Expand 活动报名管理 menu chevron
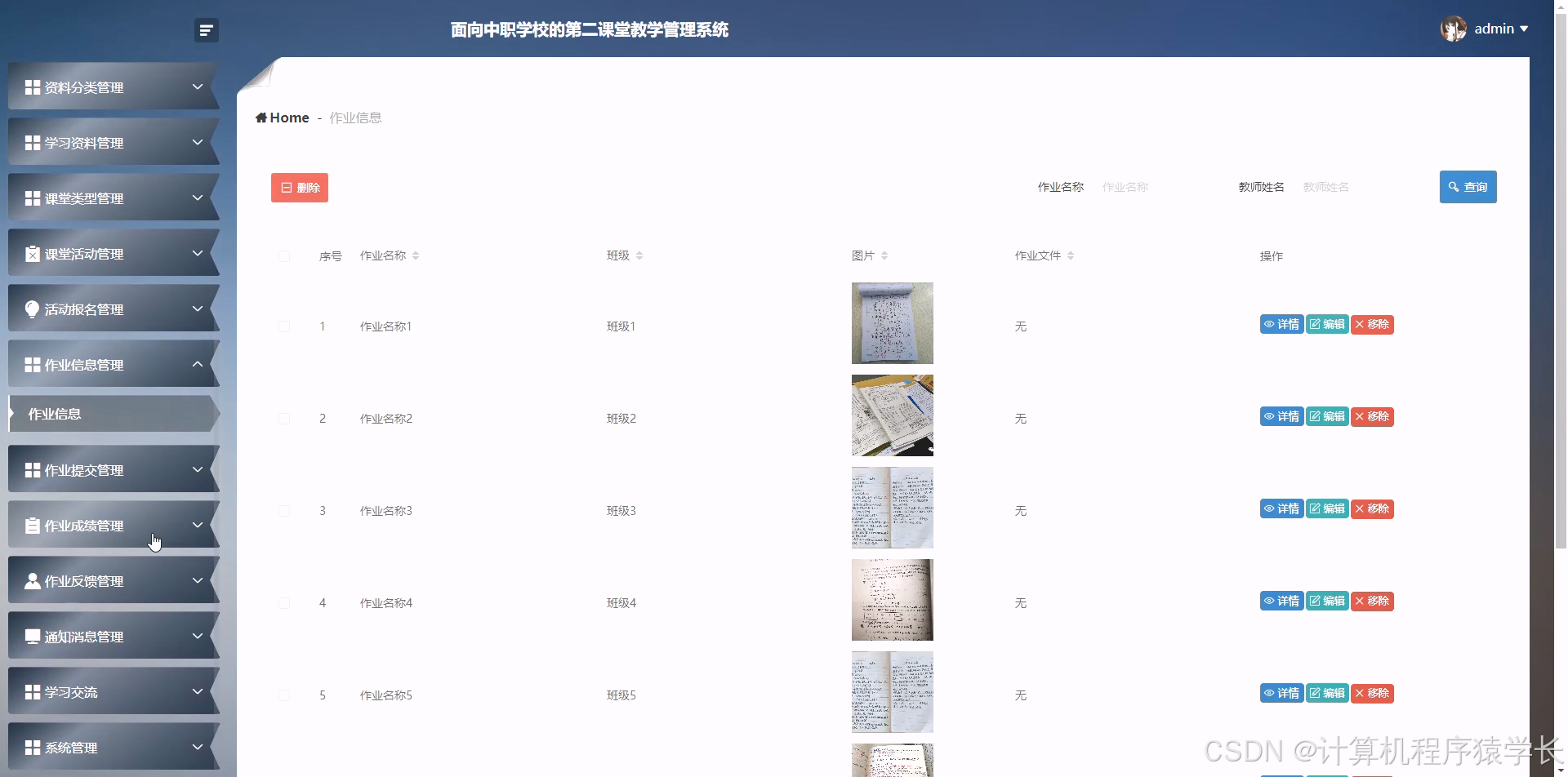Screen dimensions: 1568x777 click(198, 309)
